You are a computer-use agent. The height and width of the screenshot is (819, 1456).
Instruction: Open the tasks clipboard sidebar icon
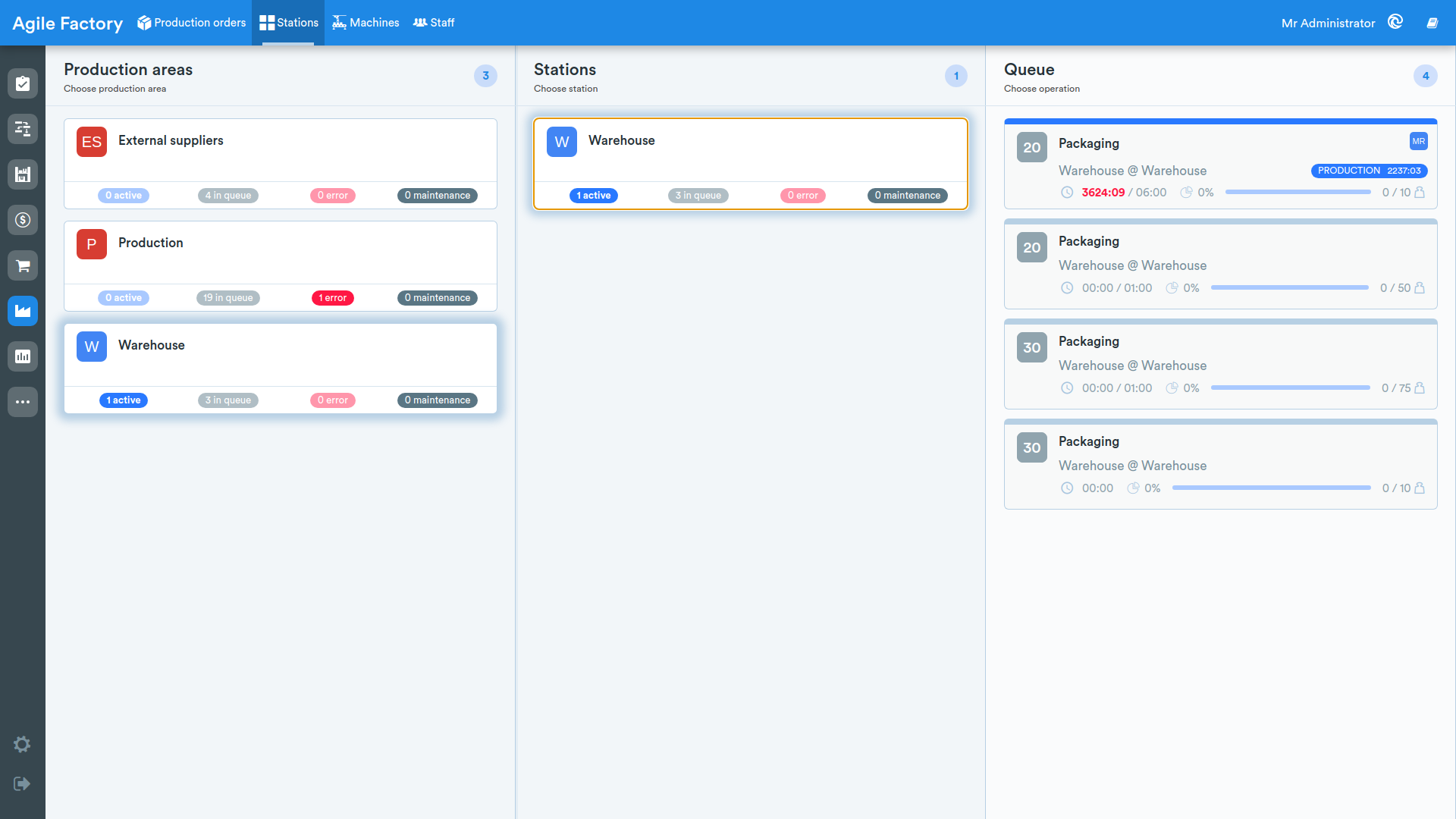tap(23, 83)
